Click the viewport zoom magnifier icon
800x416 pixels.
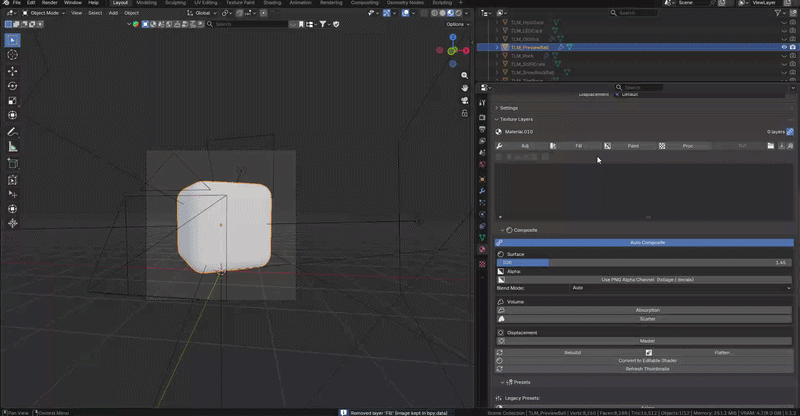[464, 75]
